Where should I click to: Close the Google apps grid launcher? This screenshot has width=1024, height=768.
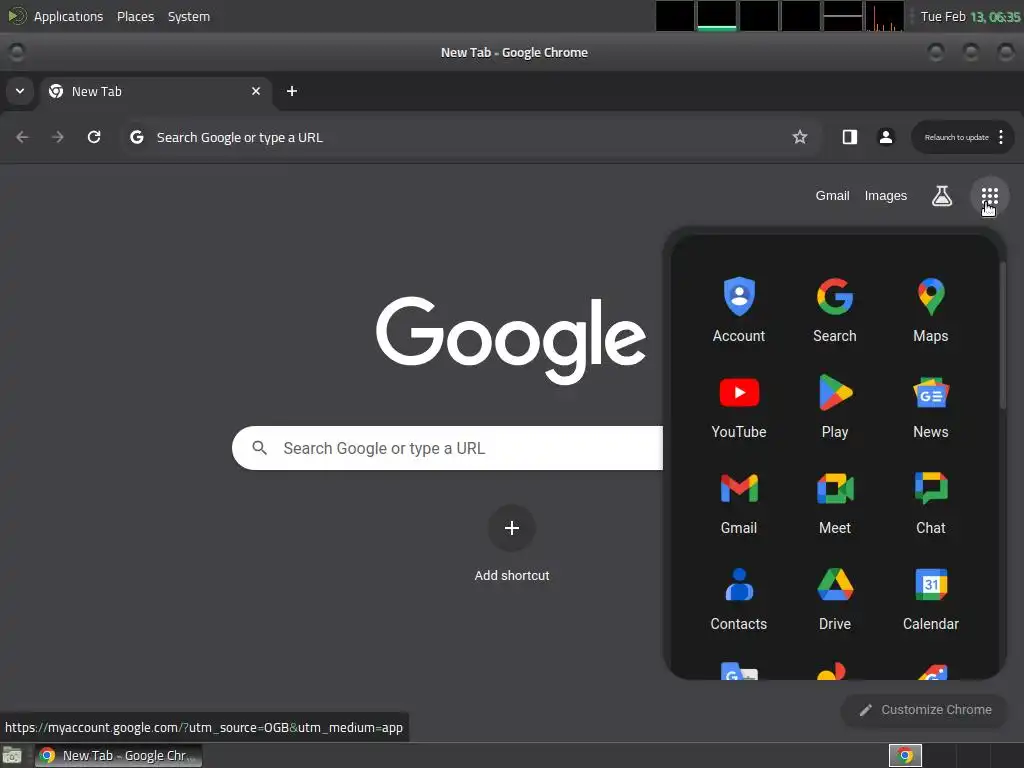pyautogui.click(x=989, y=196)
